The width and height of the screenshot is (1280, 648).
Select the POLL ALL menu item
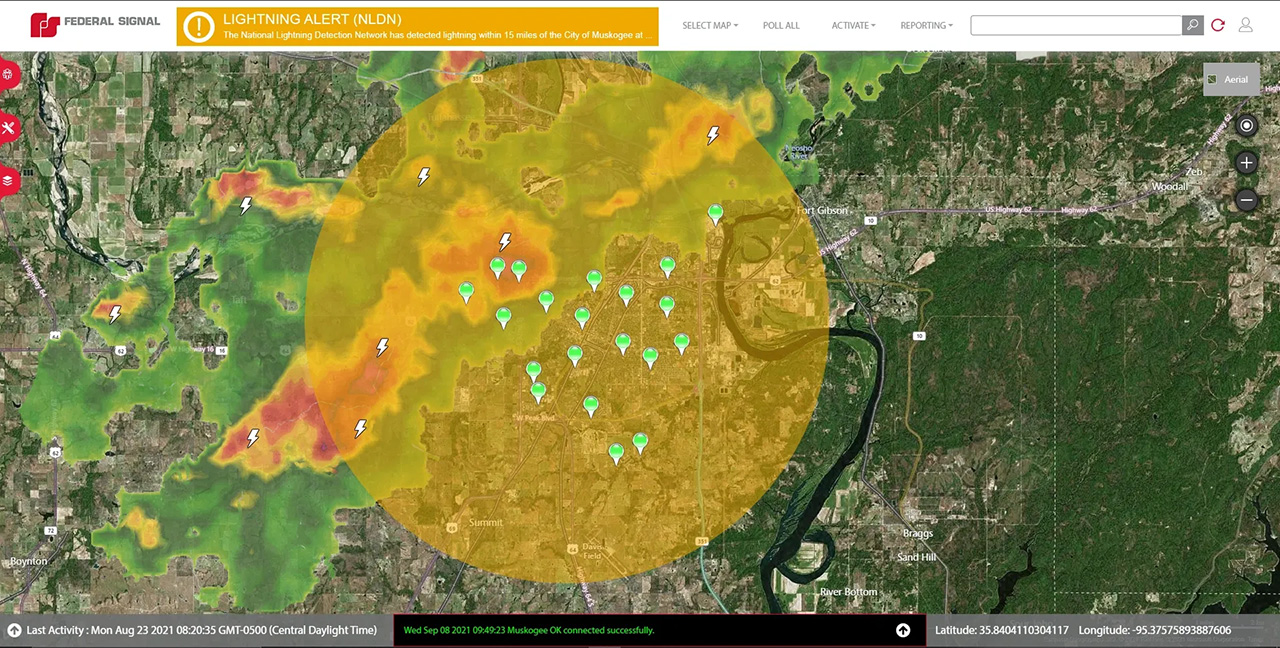pyautogui.click(x=781, y=25)
